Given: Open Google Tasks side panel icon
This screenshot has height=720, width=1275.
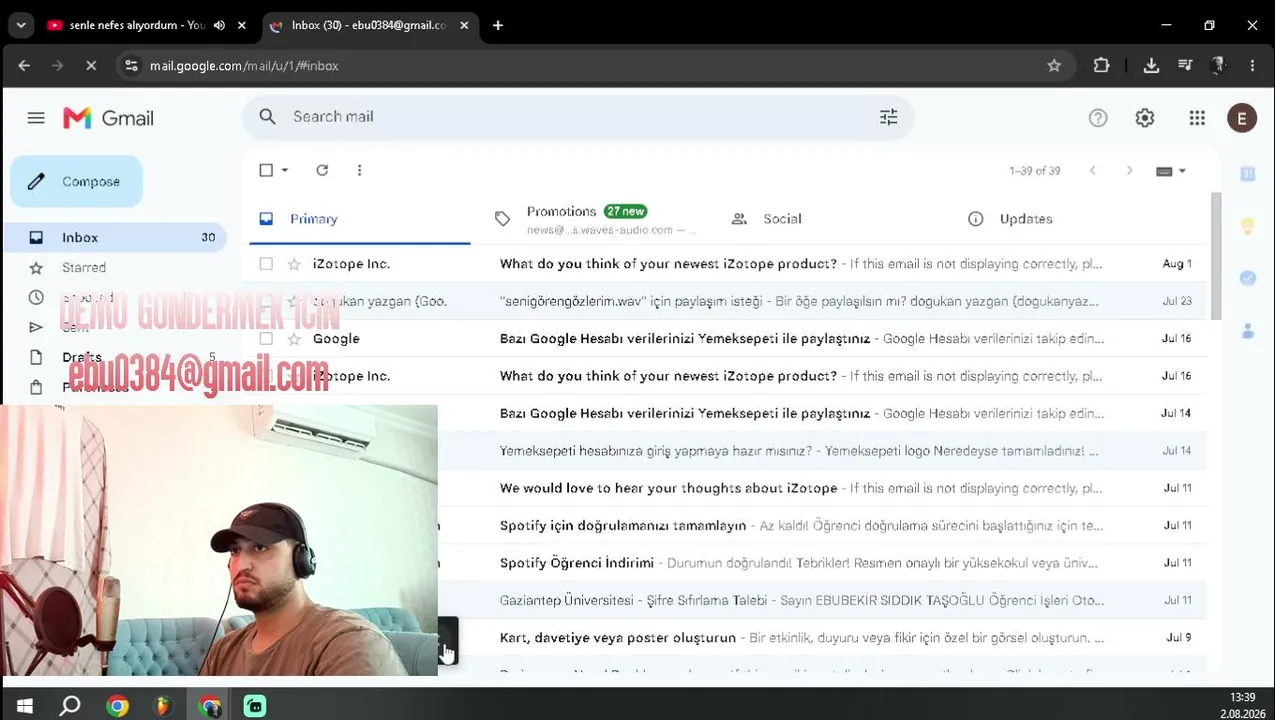Looking at the screenshot, I should point(1248,278).
